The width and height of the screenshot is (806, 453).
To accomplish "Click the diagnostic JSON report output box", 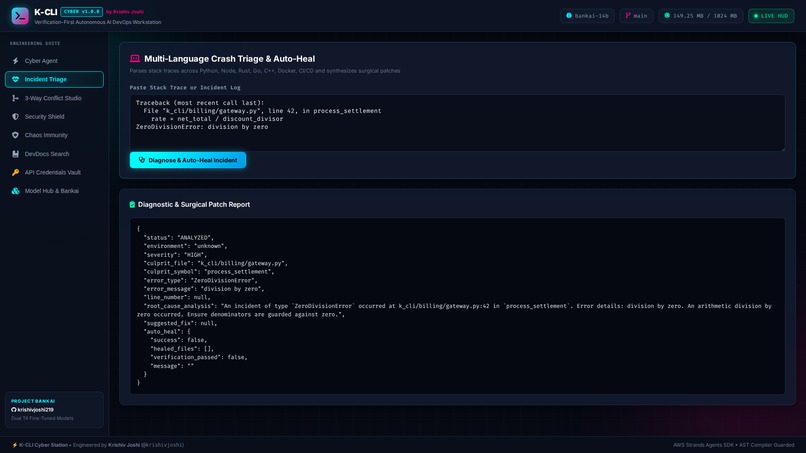I will (x=457, y=306).
